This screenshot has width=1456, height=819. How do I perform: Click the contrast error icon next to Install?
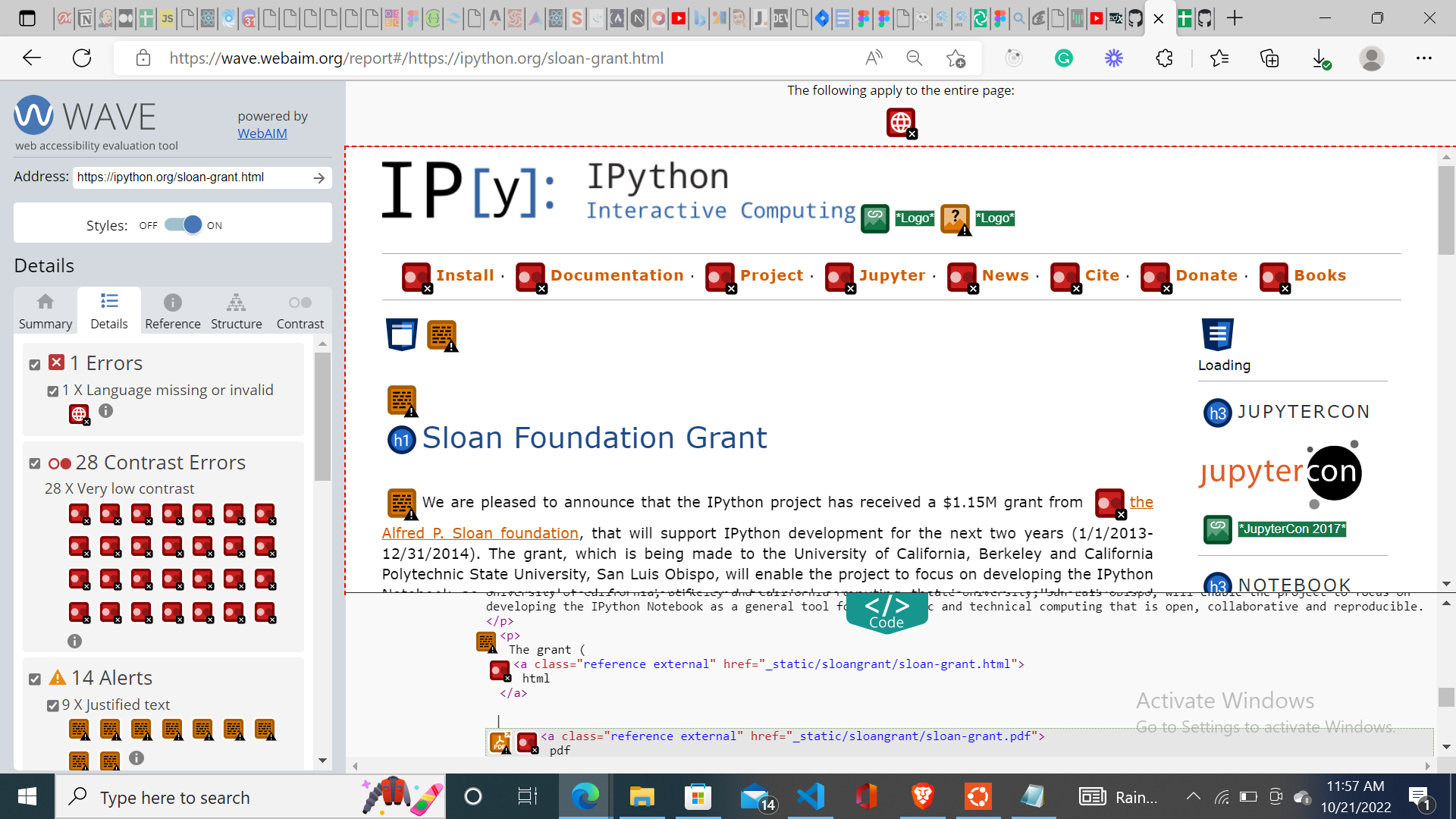(416, 278)
